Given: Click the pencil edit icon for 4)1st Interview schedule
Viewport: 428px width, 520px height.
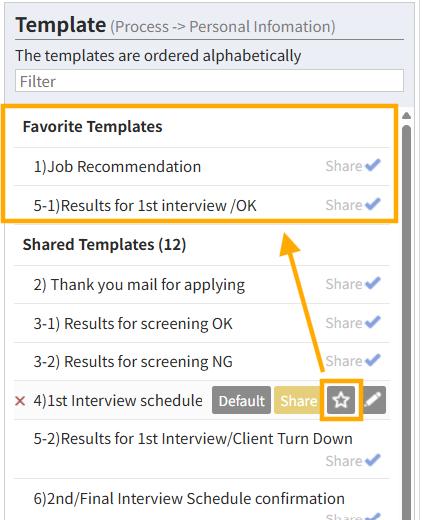Looking at the screenshot, I should (372, 400).
